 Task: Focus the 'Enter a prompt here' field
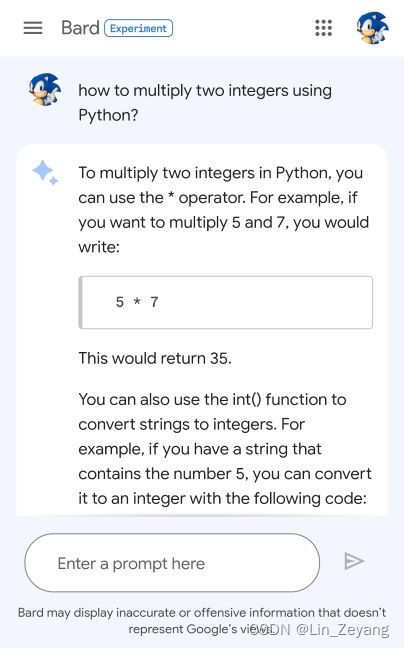[172, 563]
